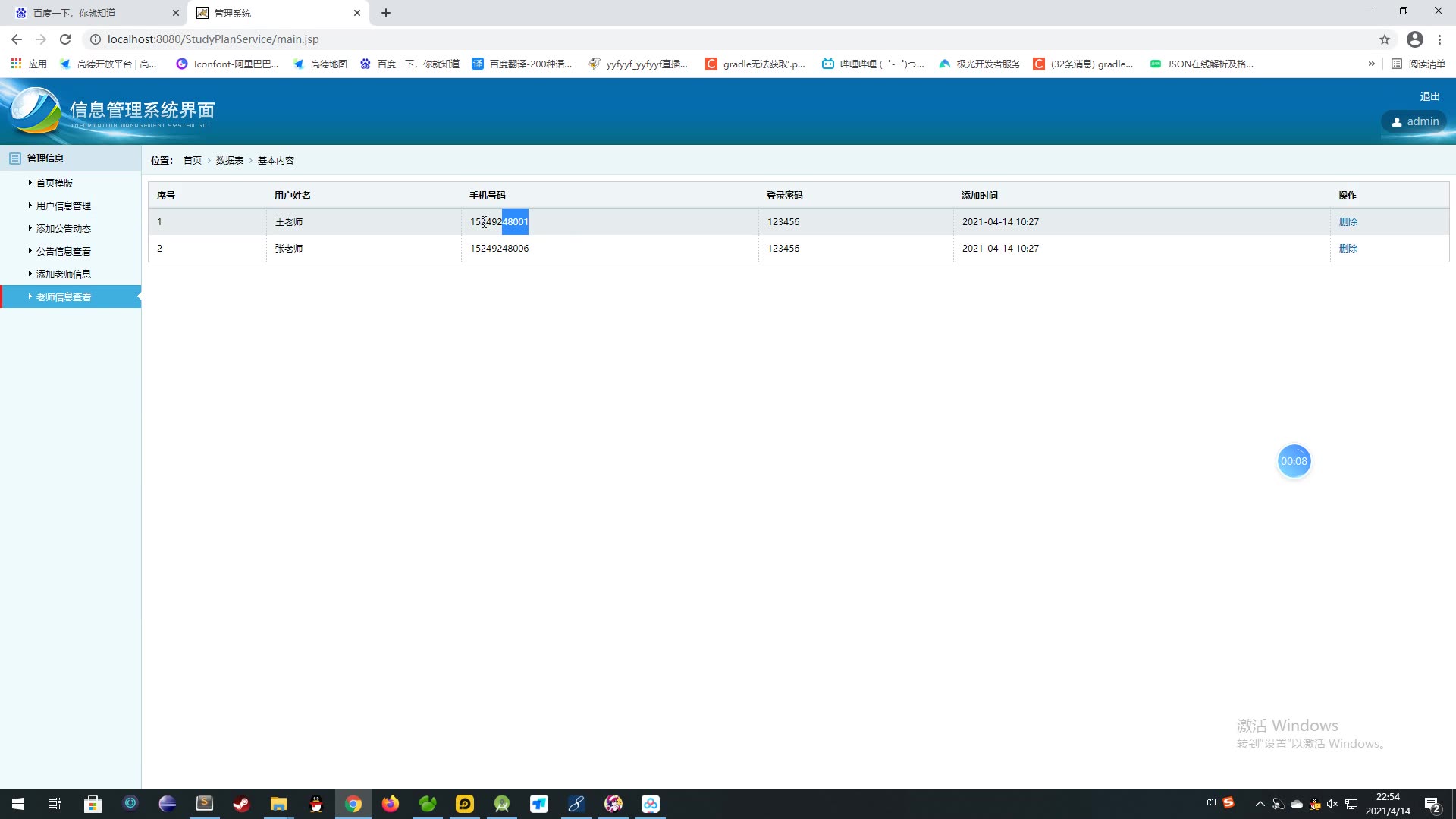Click the browser reload page icon
1456x819 pixels.
pyautogui.click(x=65, y=39)
